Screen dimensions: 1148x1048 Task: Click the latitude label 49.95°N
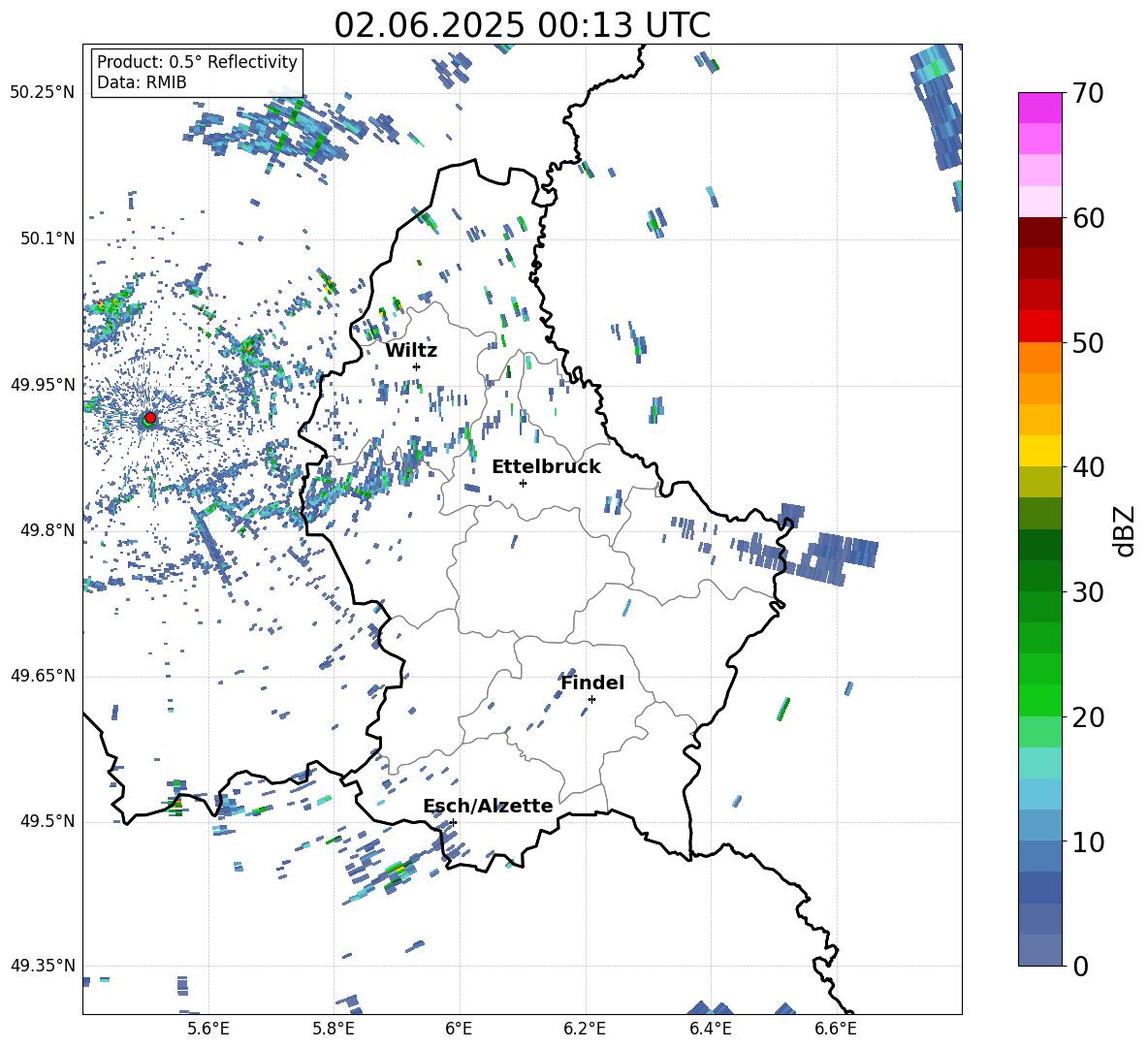pos(43,385)
